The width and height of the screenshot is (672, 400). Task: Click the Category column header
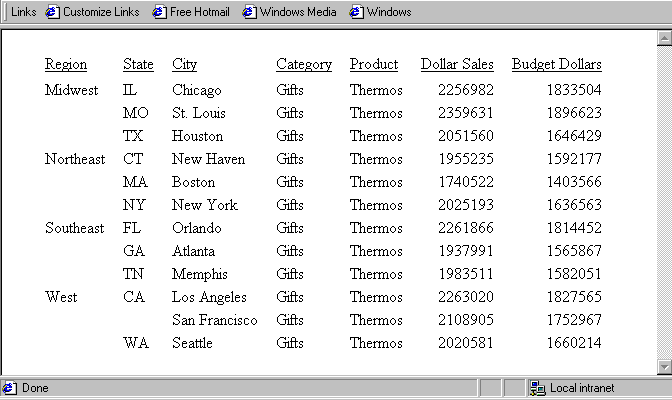coord(303,65)
